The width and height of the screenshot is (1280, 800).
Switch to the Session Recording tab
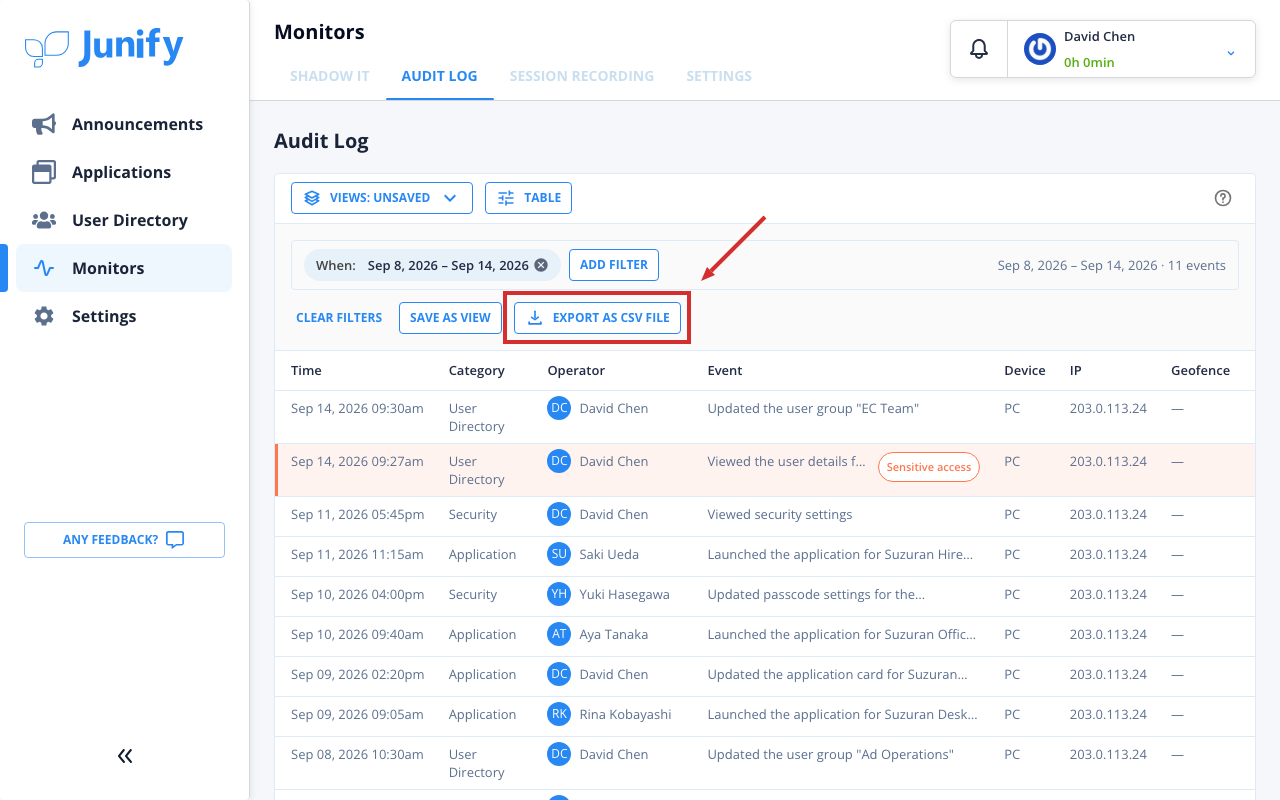(x=582, y=76)
